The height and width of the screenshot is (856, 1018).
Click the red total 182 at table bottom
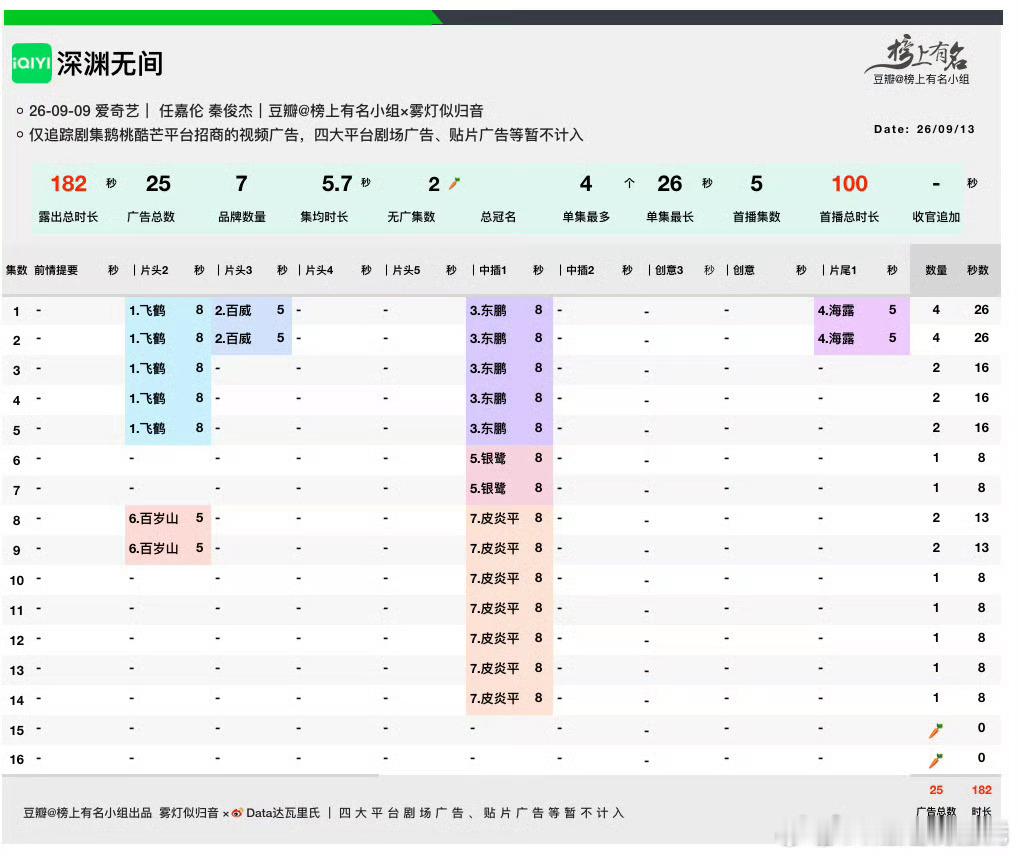(981, 790)
